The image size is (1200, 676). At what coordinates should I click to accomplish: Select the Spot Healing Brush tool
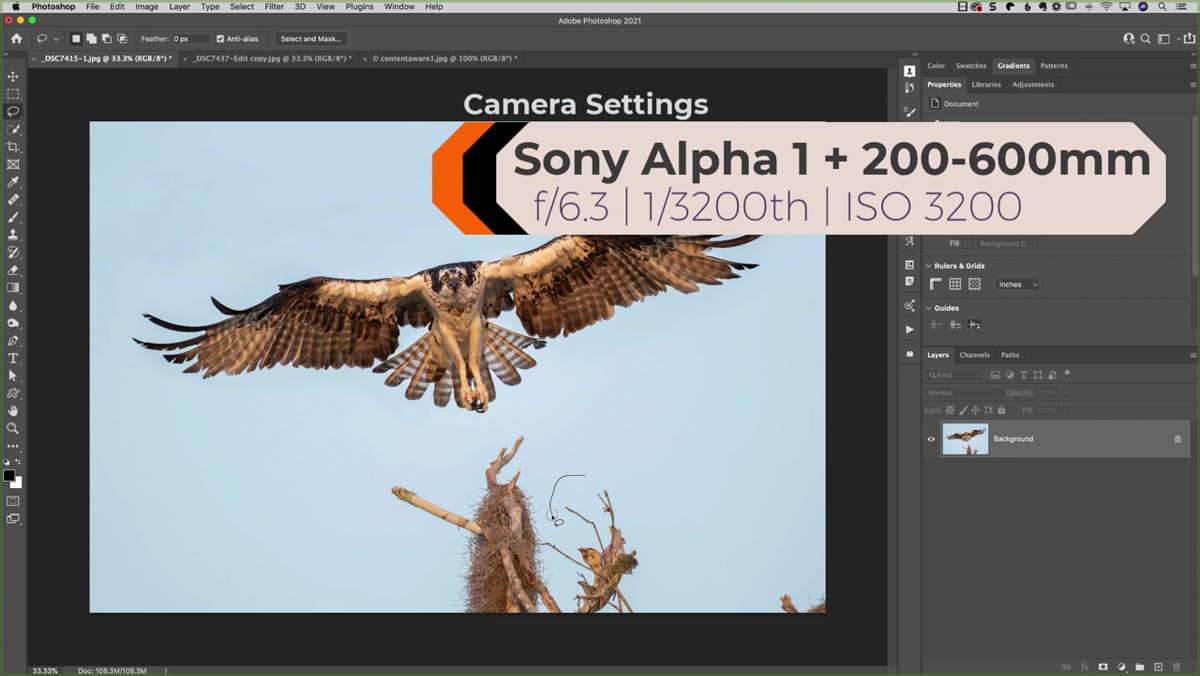pyautogui.click(x=13, y=200)
